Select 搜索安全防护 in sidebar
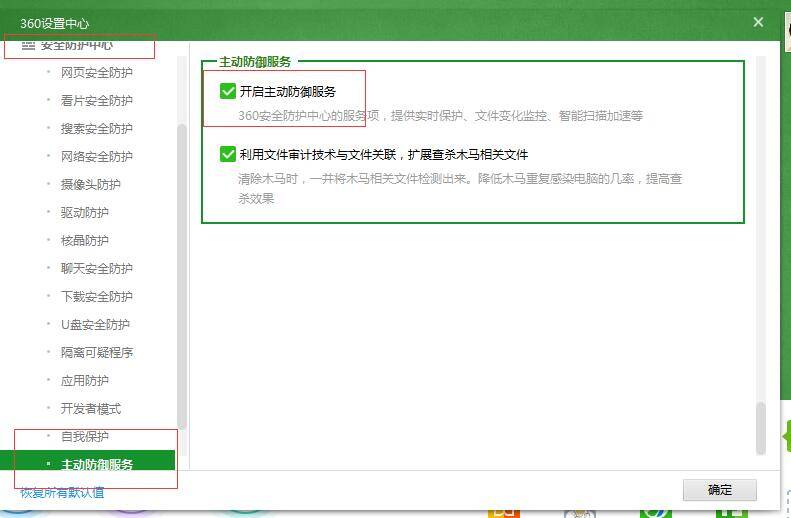Image resolution: width=791 pixels, height=518 pixels. pyautogui.click(x=96, y=129)
